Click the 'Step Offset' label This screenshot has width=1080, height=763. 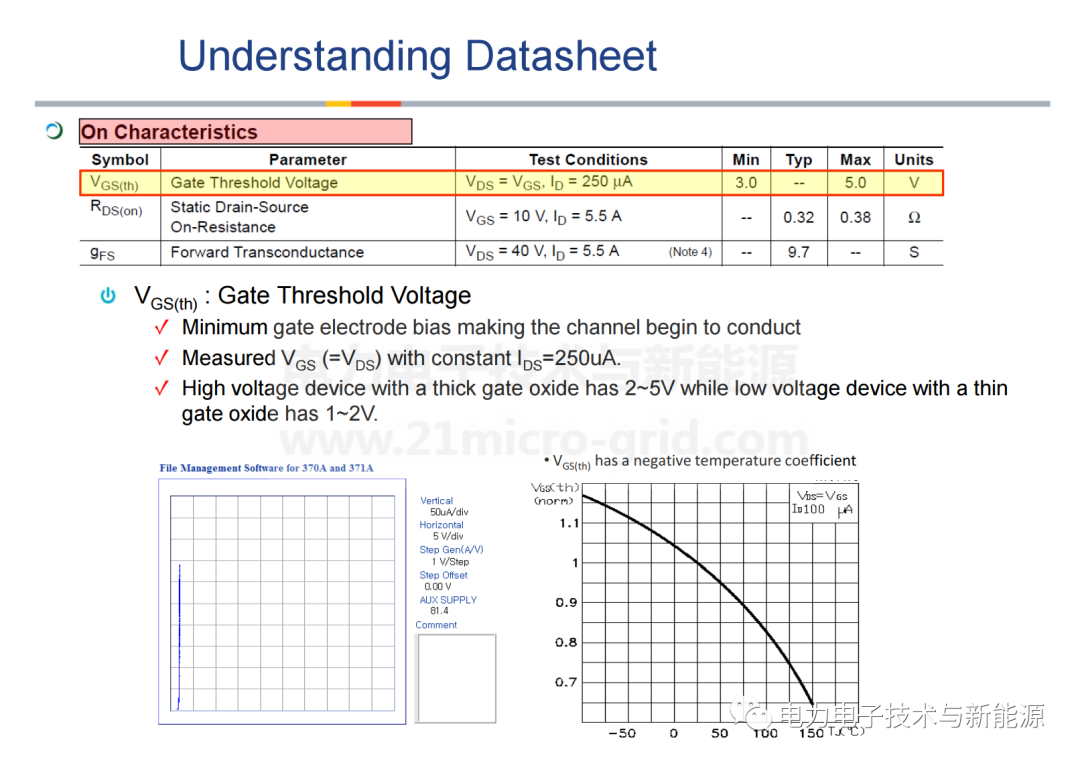[x=444, y=575]
